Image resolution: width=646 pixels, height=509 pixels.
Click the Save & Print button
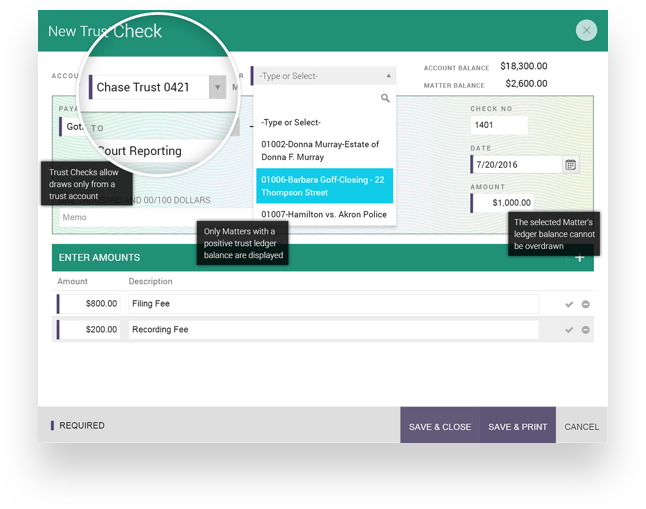click(x=517, y=425)
